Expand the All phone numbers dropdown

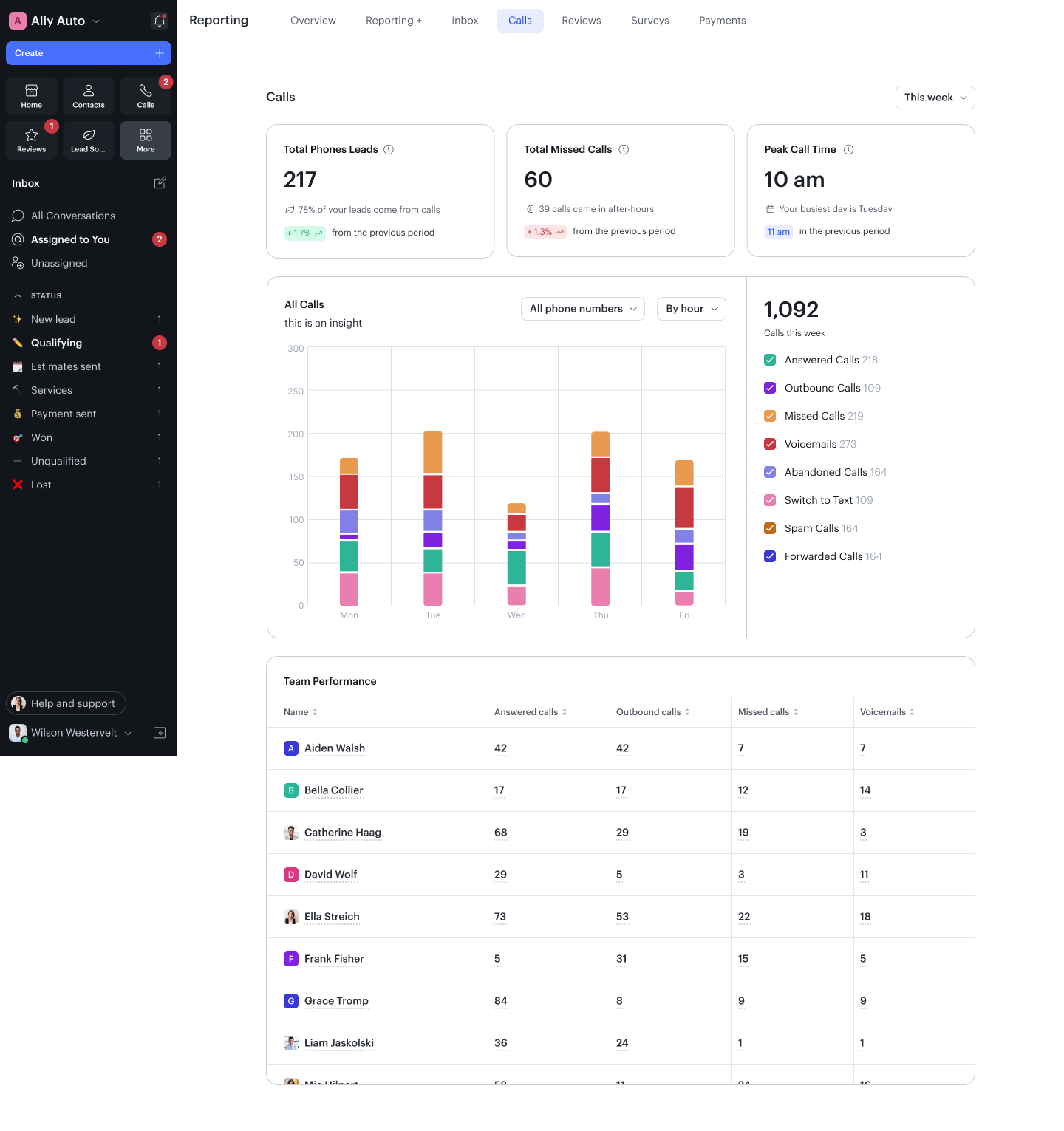pyautogui.click(x=582, y=309)
